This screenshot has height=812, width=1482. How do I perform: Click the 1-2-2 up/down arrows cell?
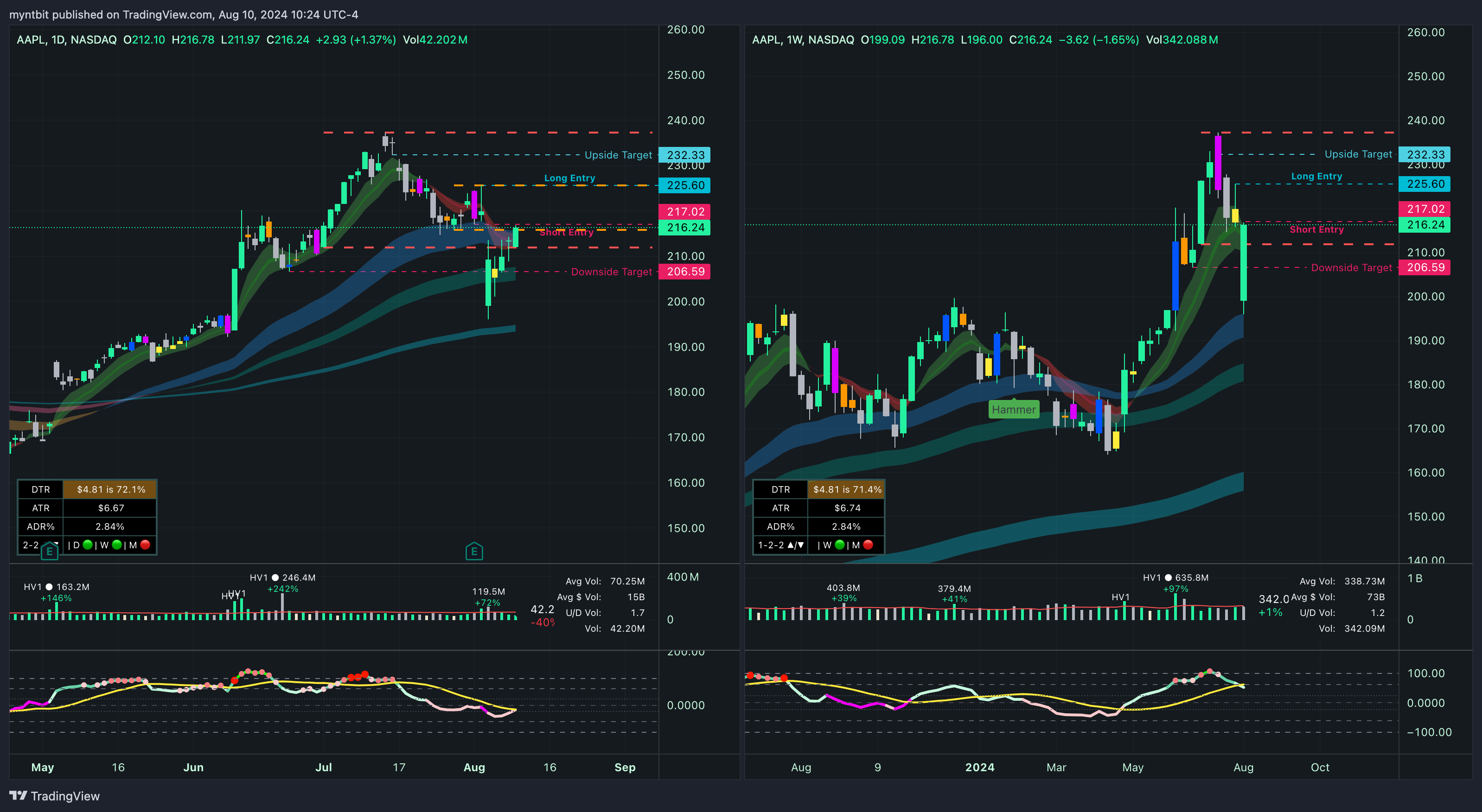781,545
